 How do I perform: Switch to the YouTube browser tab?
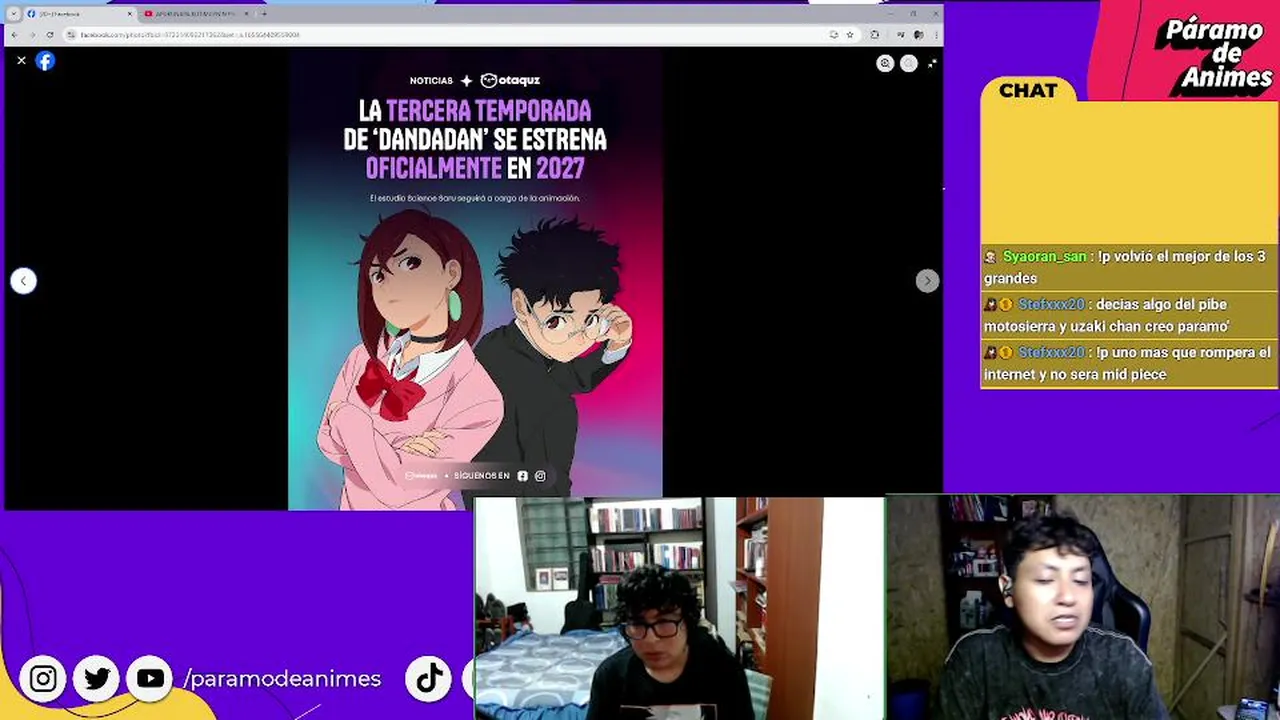pyautogui.click(x=195, y=14)
